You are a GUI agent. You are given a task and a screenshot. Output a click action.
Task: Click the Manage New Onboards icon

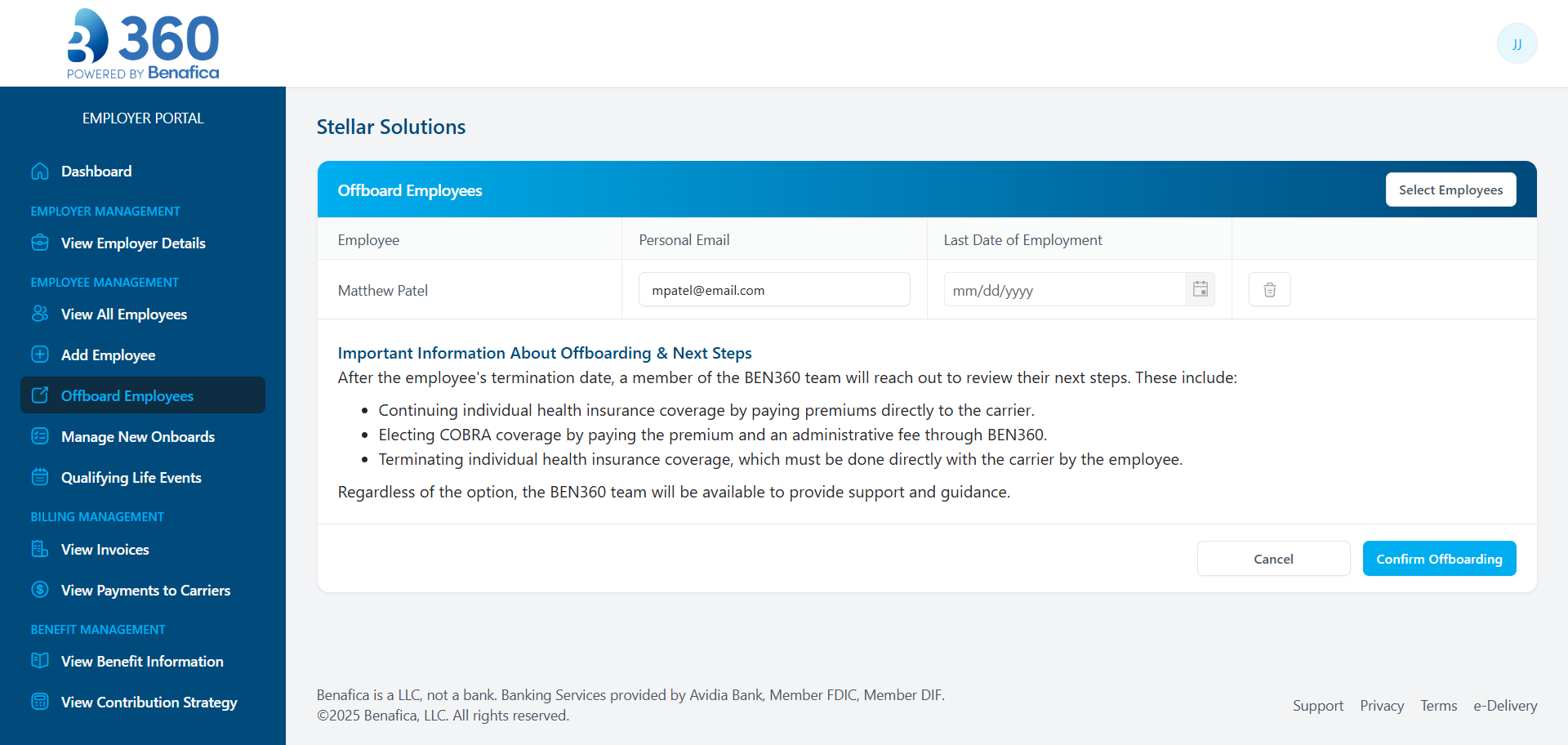tap(40, 436)
